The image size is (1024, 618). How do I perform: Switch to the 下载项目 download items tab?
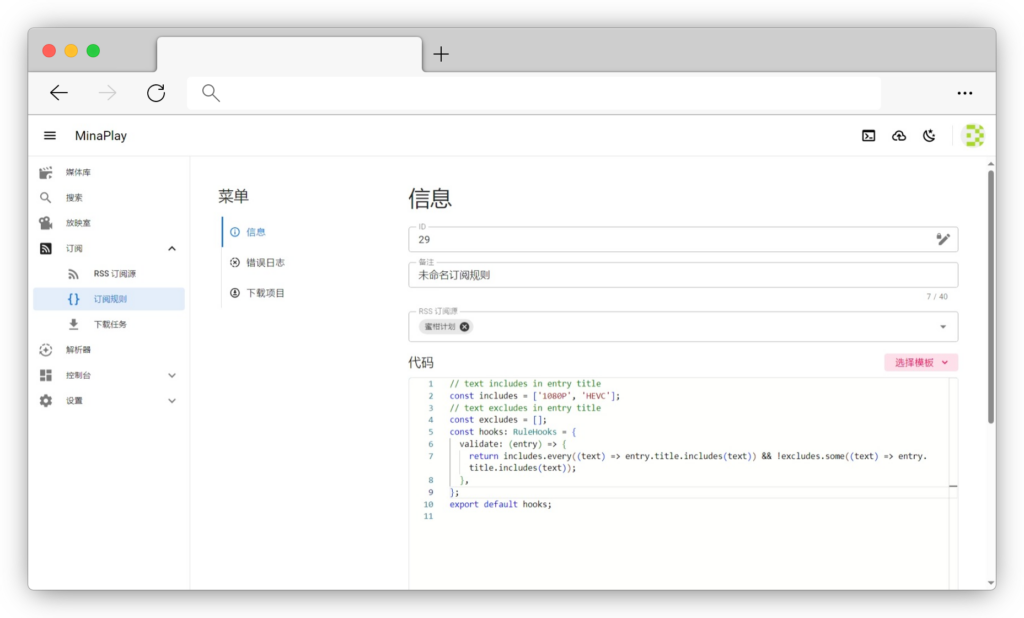tap(265, 294)
